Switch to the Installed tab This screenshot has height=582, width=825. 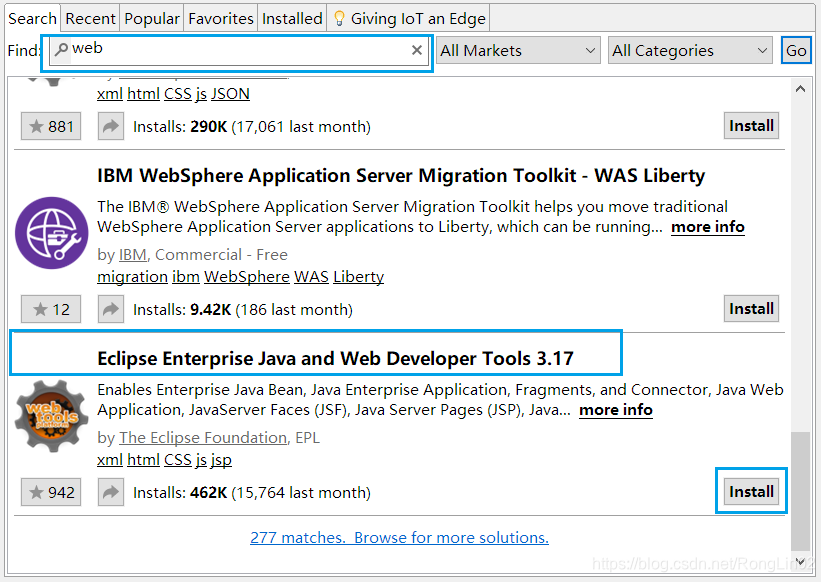292,19
